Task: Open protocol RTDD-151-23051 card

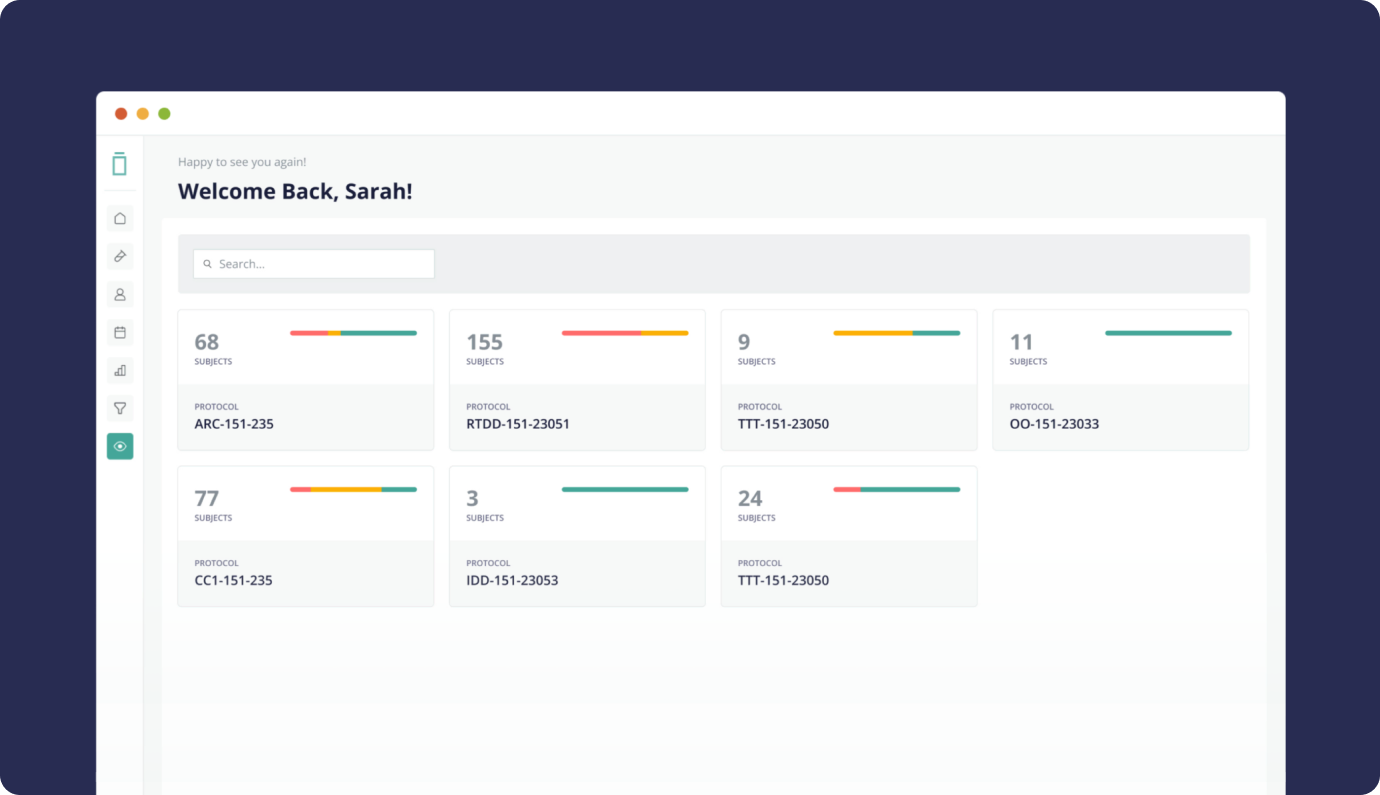Action: 577,417
